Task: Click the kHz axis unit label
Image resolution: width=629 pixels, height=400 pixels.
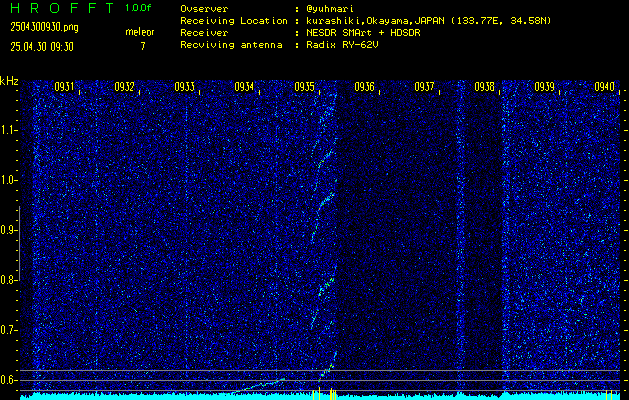Action: 9,81
